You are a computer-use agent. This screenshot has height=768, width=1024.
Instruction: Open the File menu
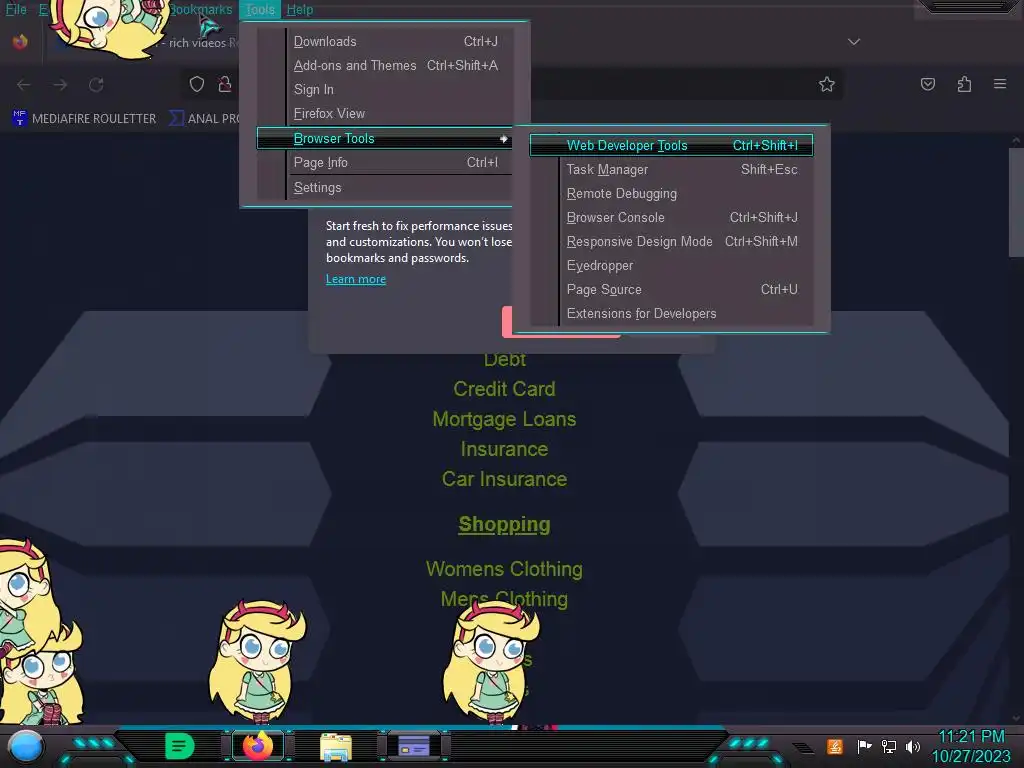tap(16, 9)
